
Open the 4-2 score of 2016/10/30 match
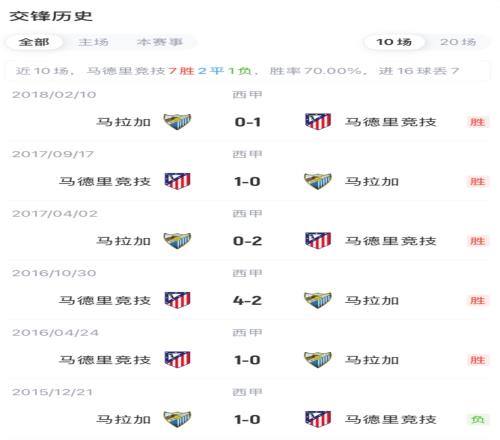pos(247,301)
